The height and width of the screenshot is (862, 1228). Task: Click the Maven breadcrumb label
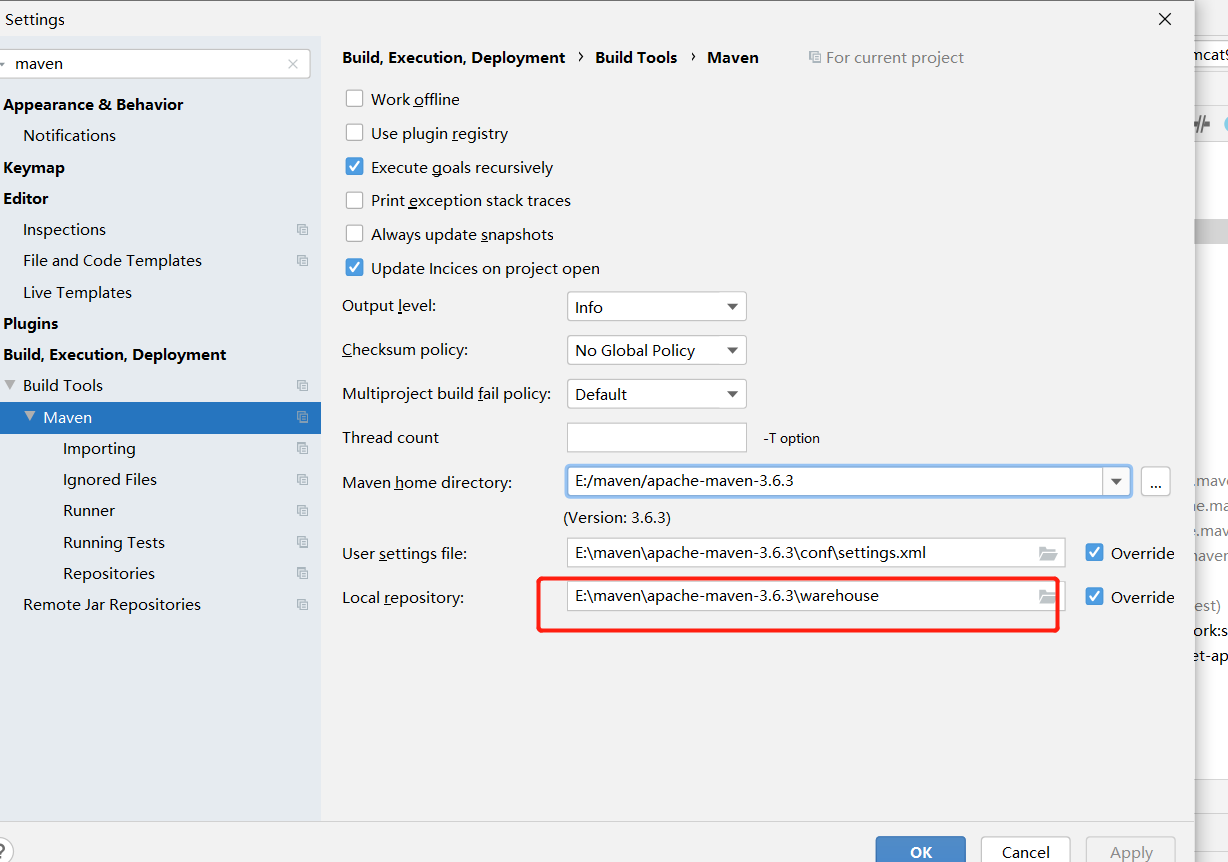tap(733, 58)
